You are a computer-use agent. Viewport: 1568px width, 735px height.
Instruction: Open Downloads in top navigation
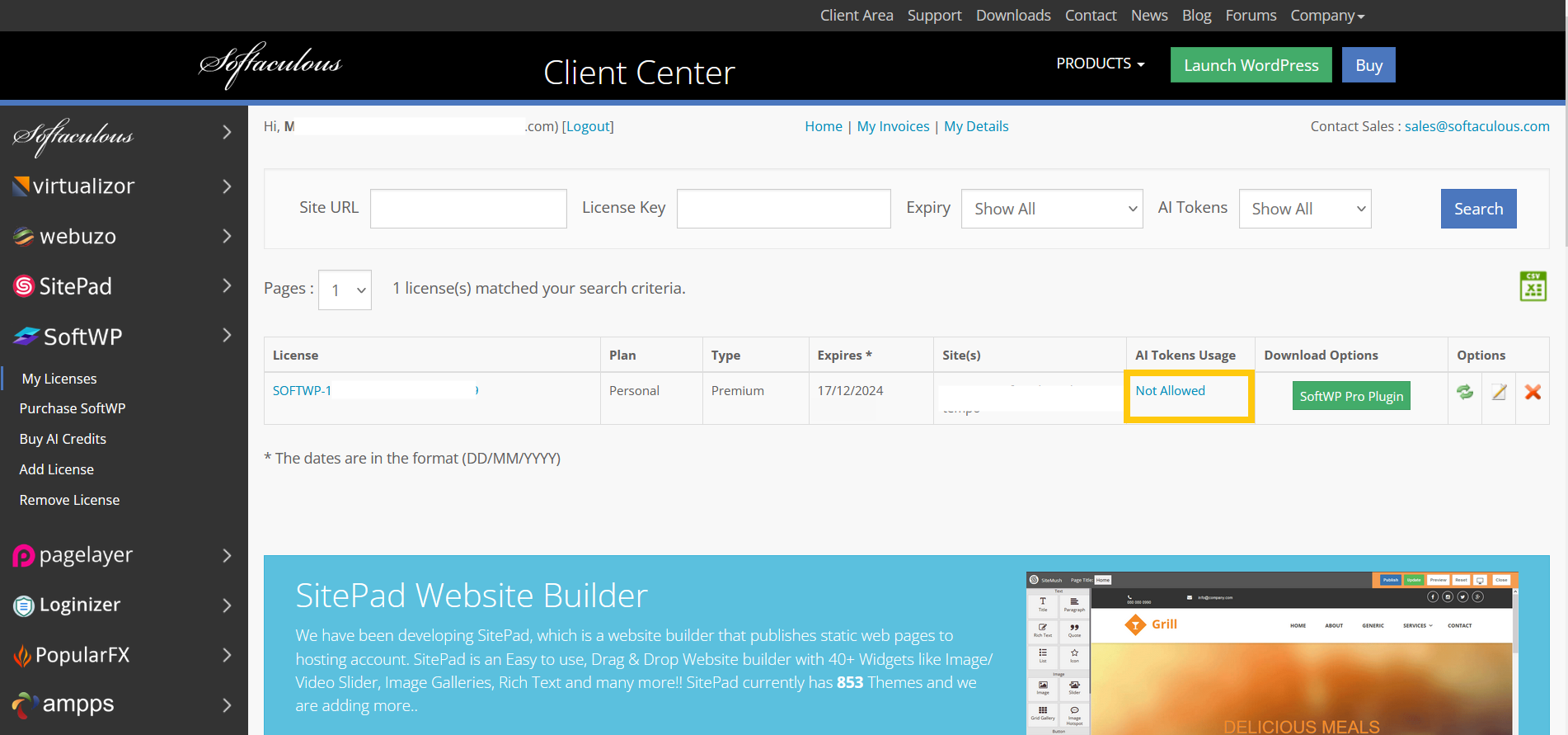pos(1013,16)
